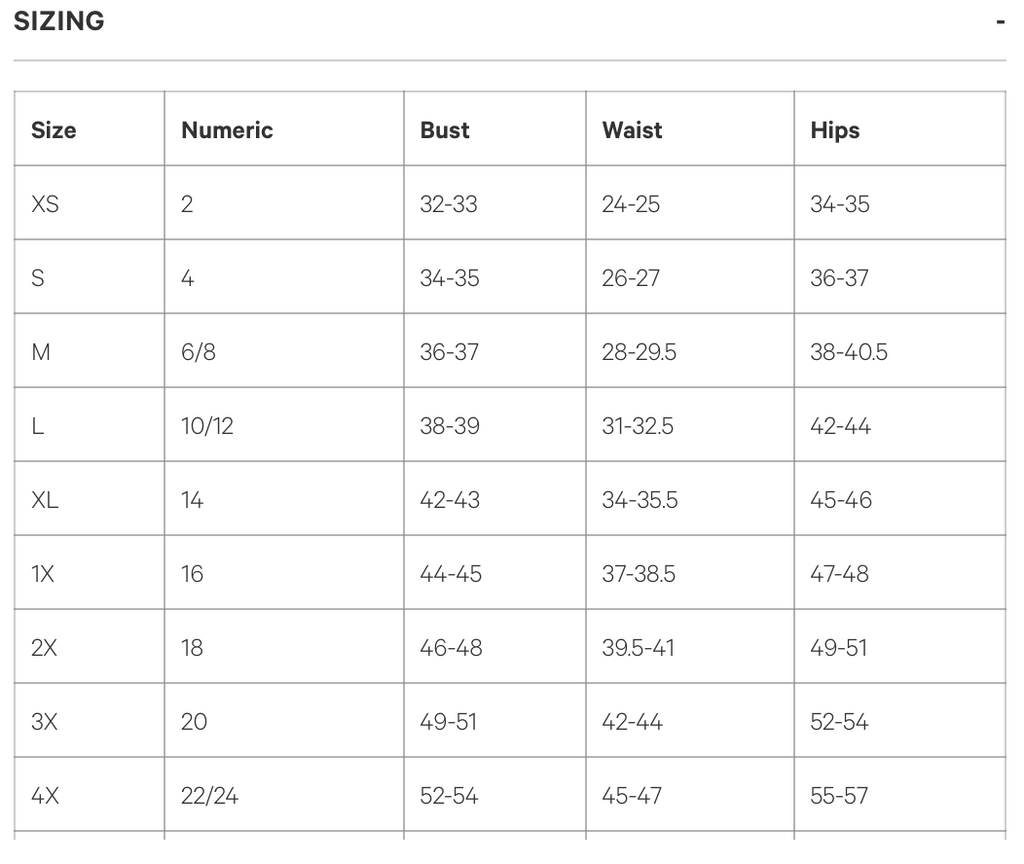Click the 55-57 hips measurement
Screen dimensions: 1024x864
click(839, 796)
